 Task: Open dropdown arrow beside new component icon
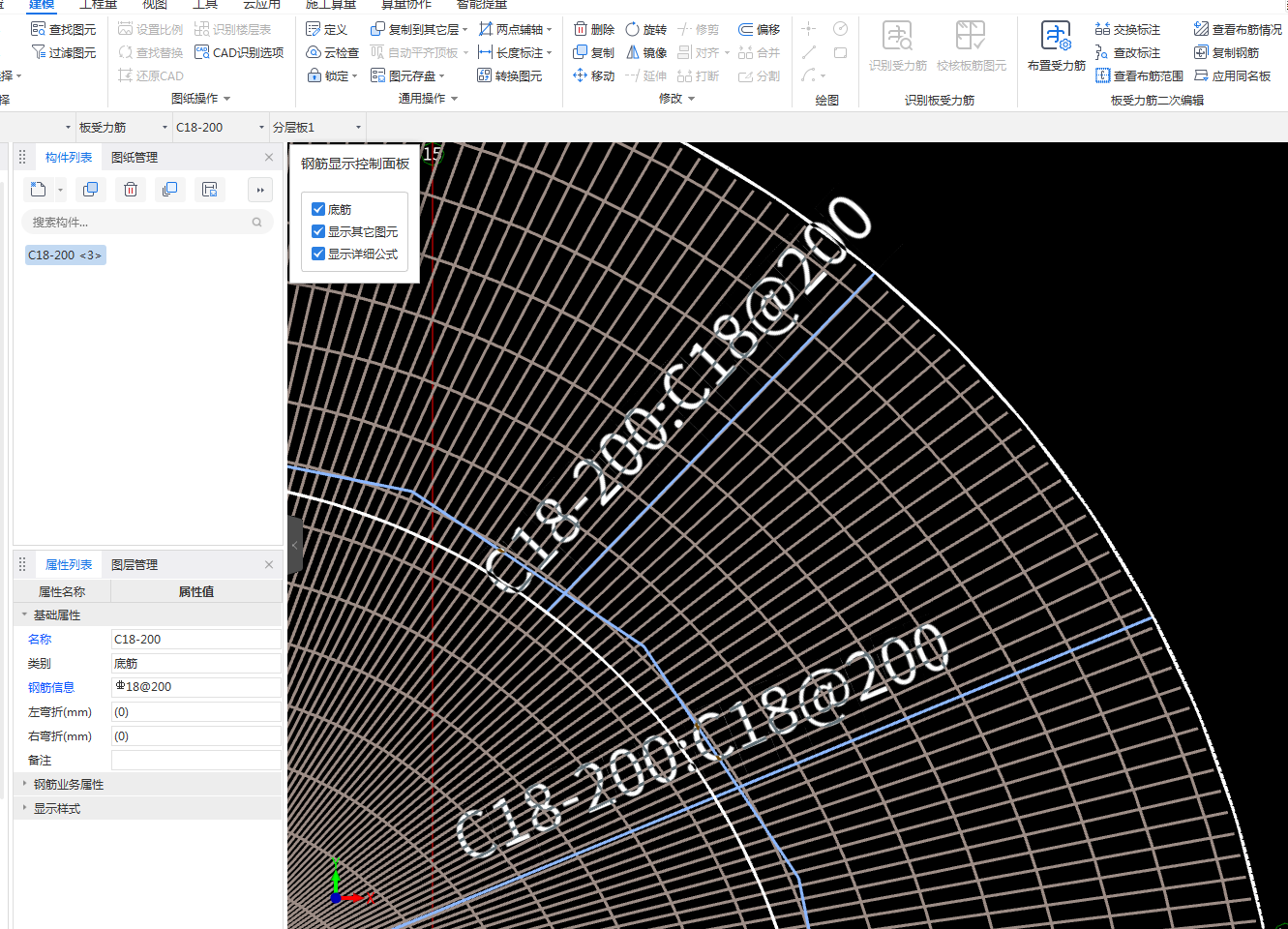coord(60,190)
